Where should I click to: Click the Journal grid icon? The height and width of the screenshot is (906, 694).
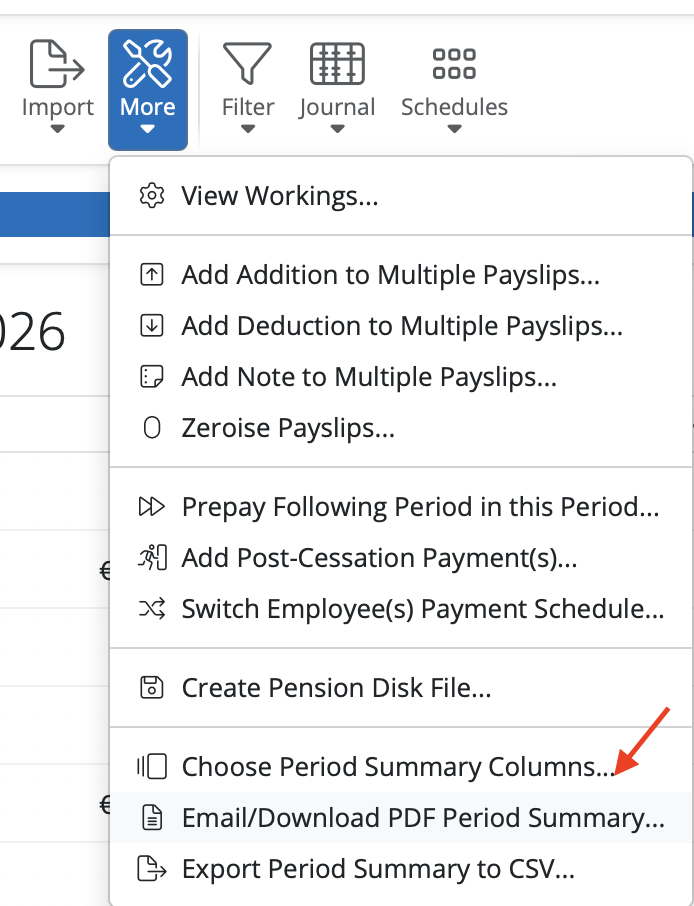click(x=337, y=64)
